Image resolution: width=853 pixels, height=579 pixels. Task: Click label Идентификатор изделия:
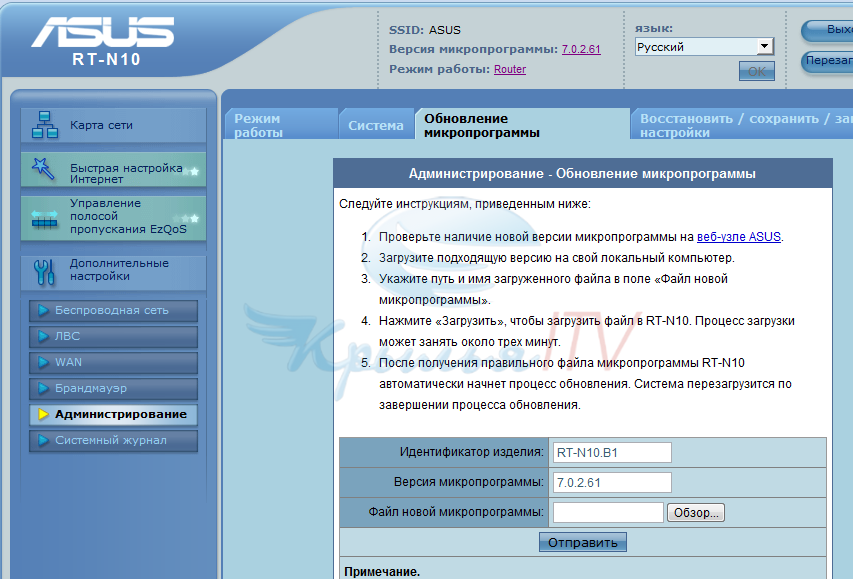tap(472, 452)
